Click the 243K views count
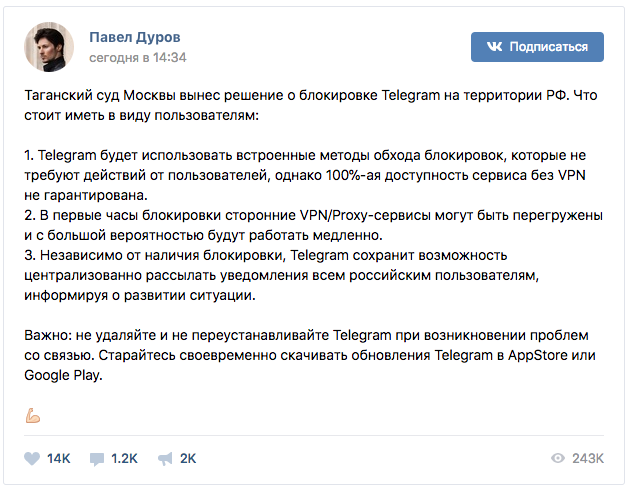This screenshot has width=629, height=489. coord(588,458)
